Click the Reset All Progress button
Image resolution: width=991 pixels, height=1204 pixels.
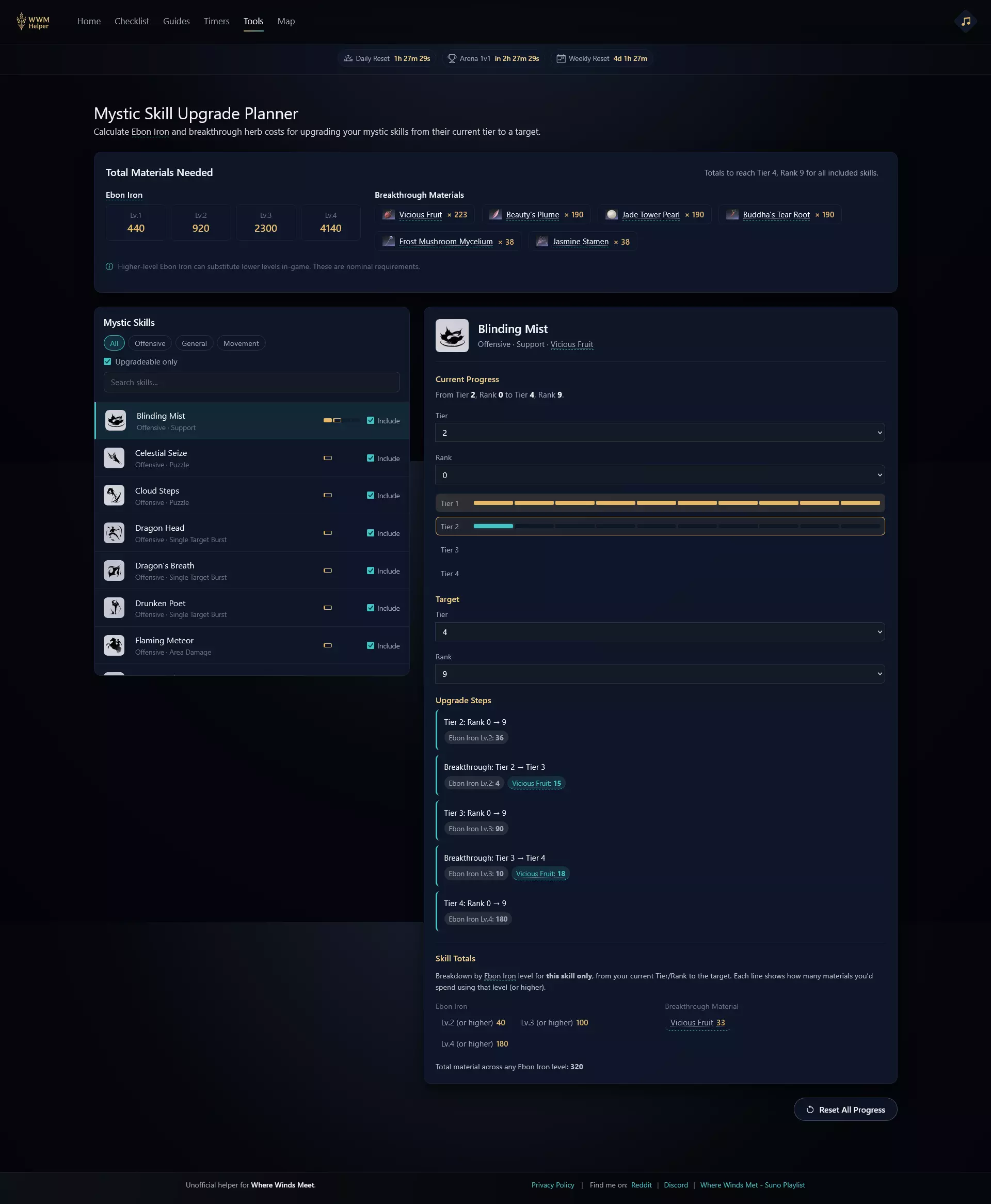845,1109
